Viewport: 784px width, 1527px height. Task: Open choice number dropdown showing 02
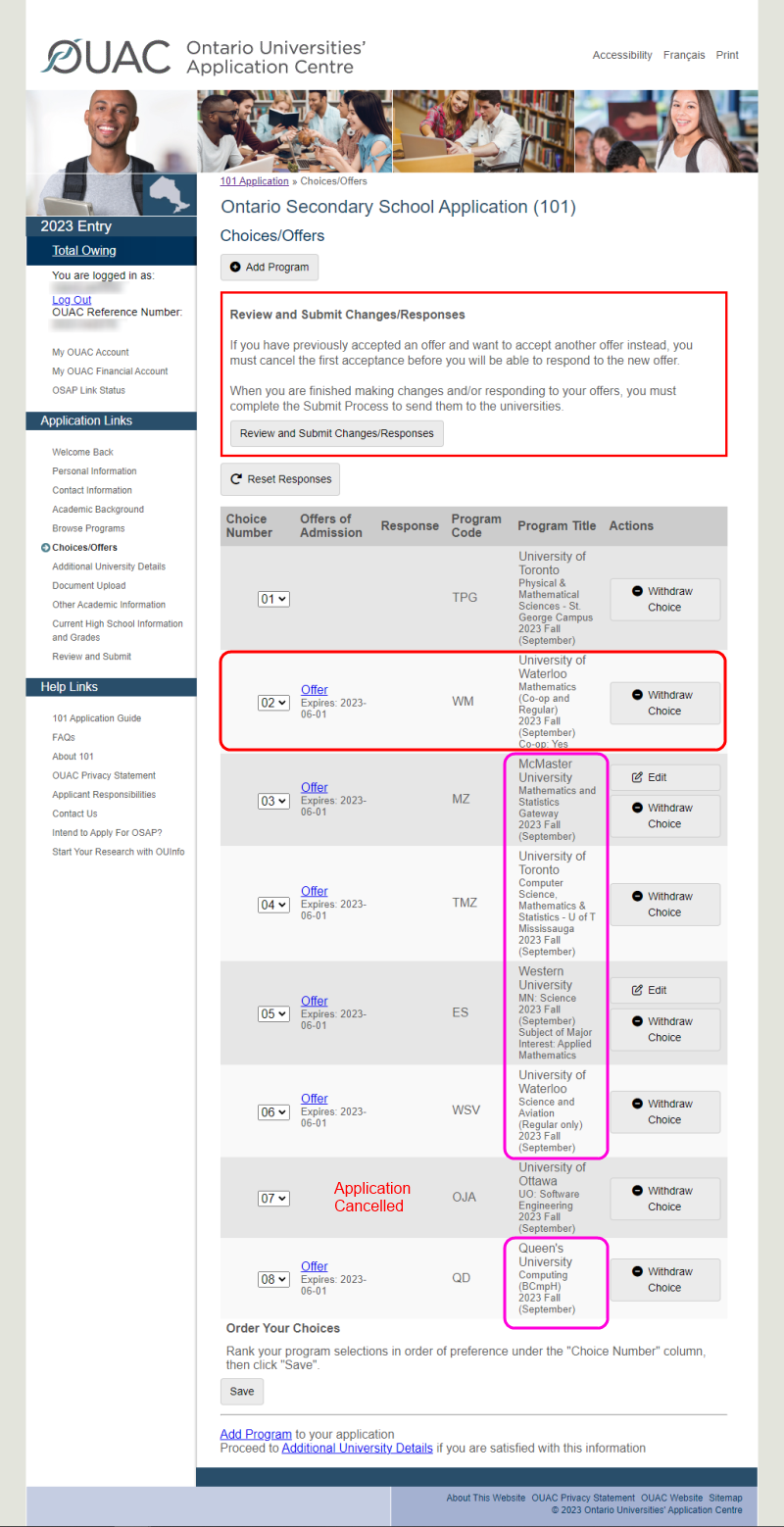click(x=273, y=703)
